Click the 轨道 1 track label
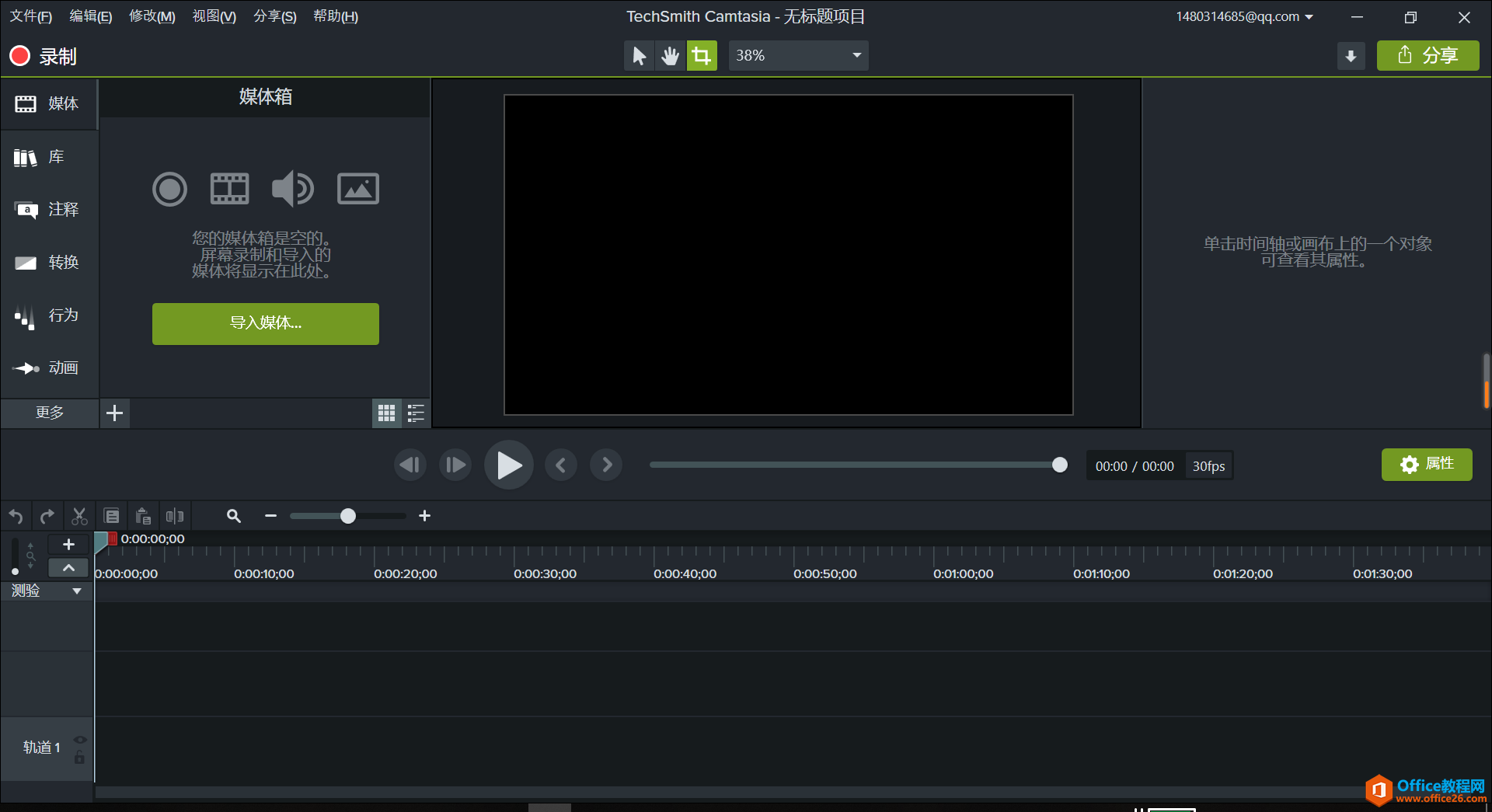The image size is (1492, 812). (42, 748)
